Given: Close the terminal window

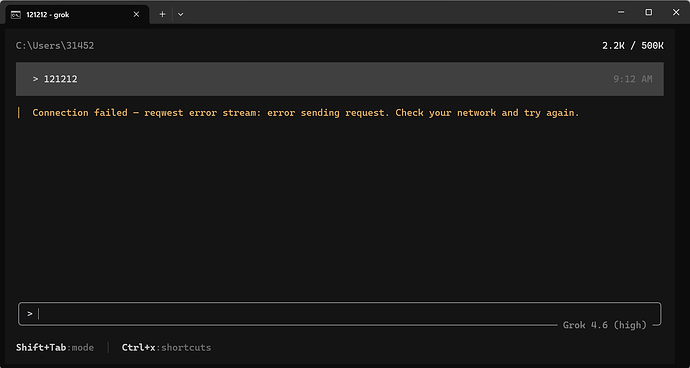Looking at the screenshot, I should (x=676, y=12).
